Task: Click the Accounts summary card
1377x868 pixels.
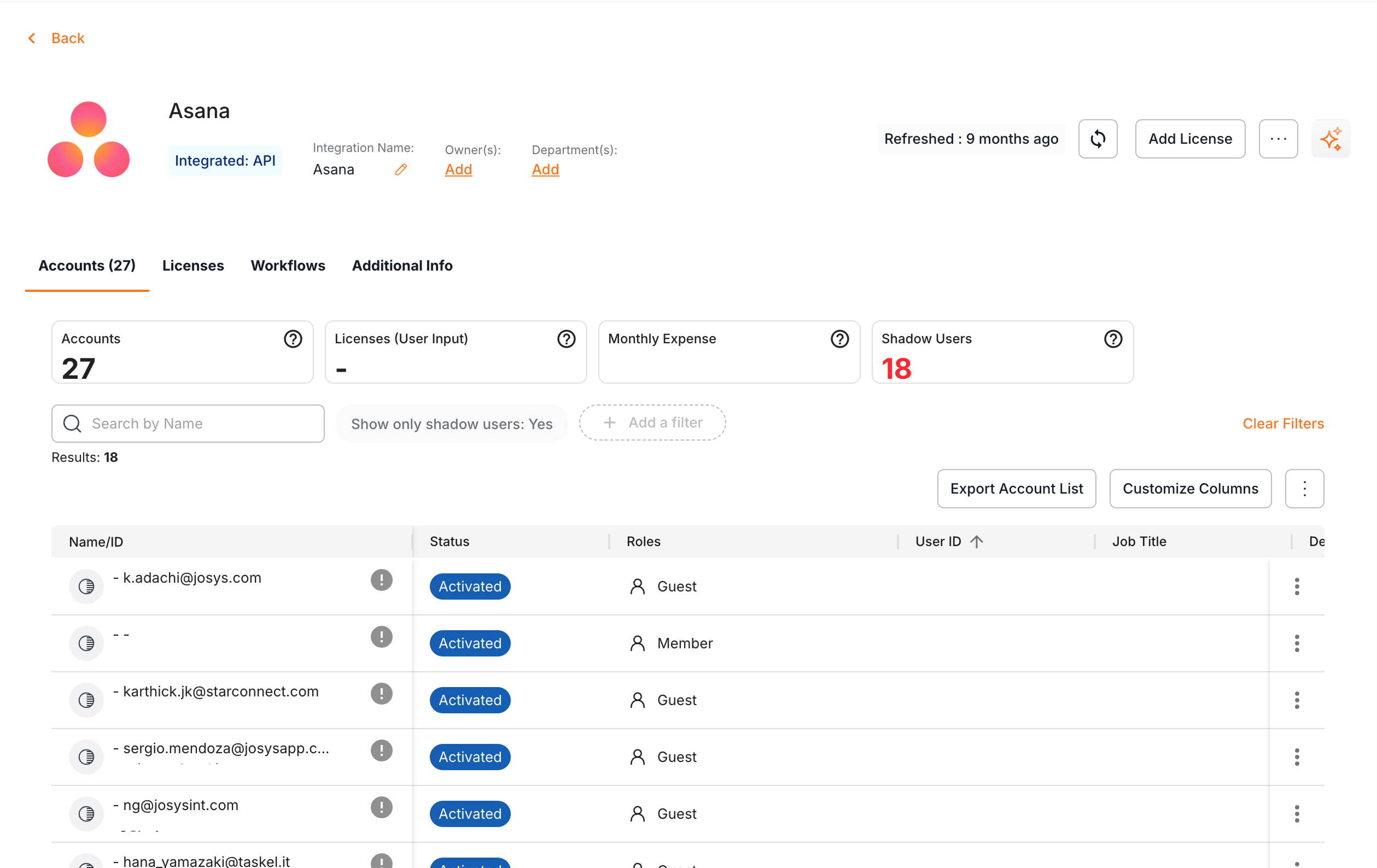Action: pos(183,352)
